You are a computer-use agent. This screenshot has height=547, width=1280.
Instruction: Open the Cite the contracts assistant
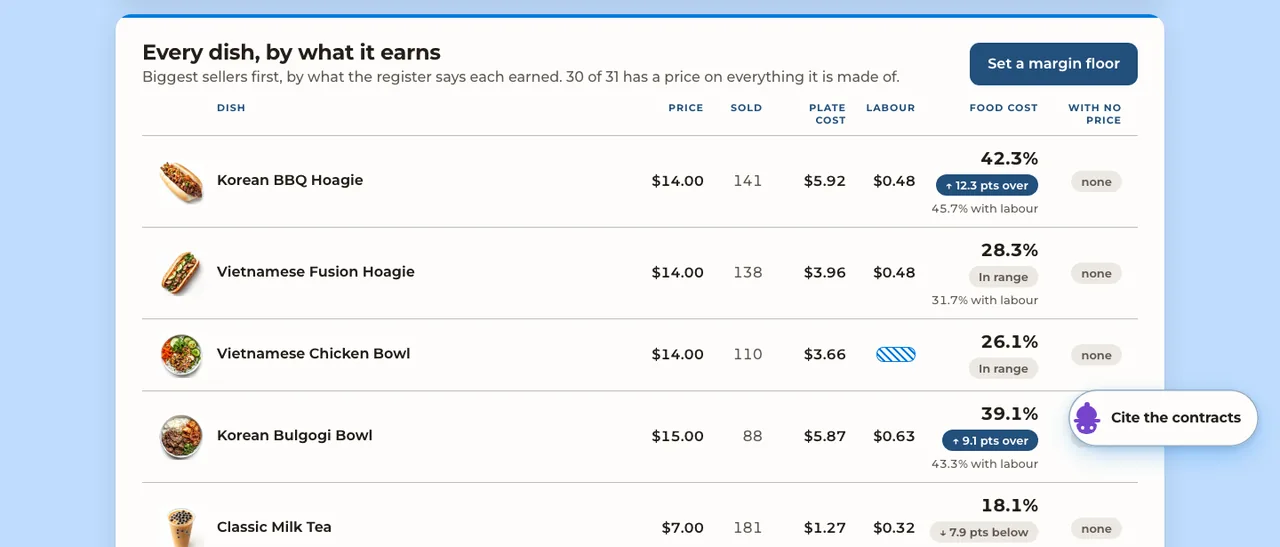(x=1163, y=418)
